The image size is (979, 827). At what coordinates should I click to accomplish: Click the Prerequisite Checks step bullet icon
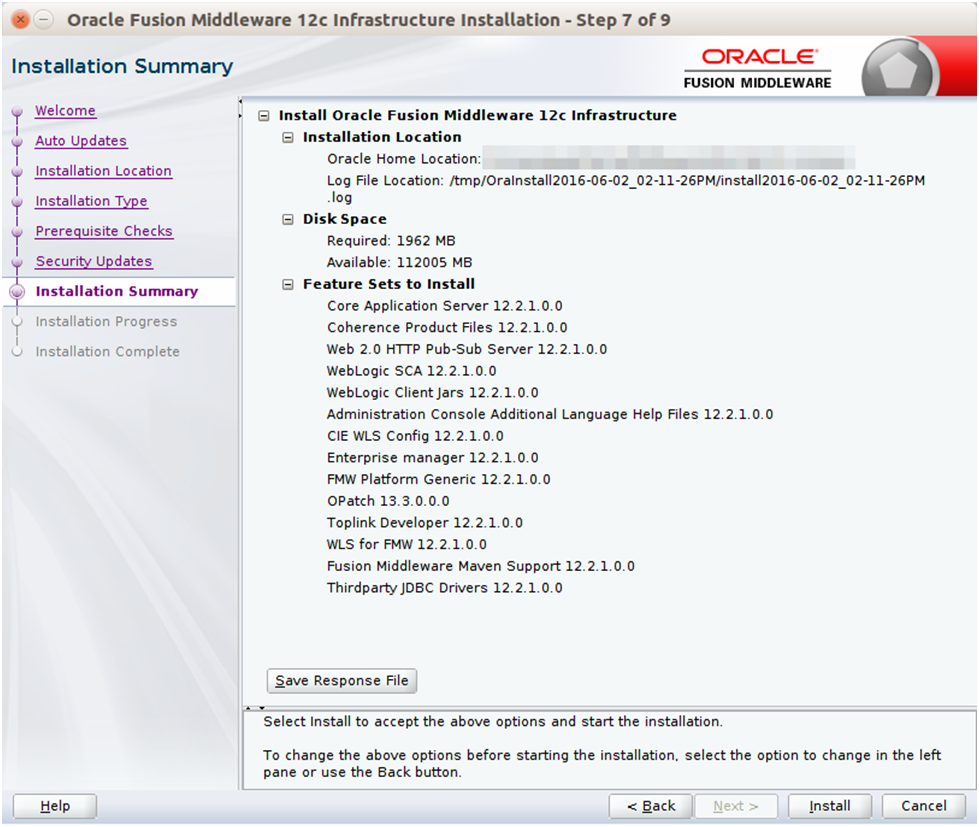point(17,232)
